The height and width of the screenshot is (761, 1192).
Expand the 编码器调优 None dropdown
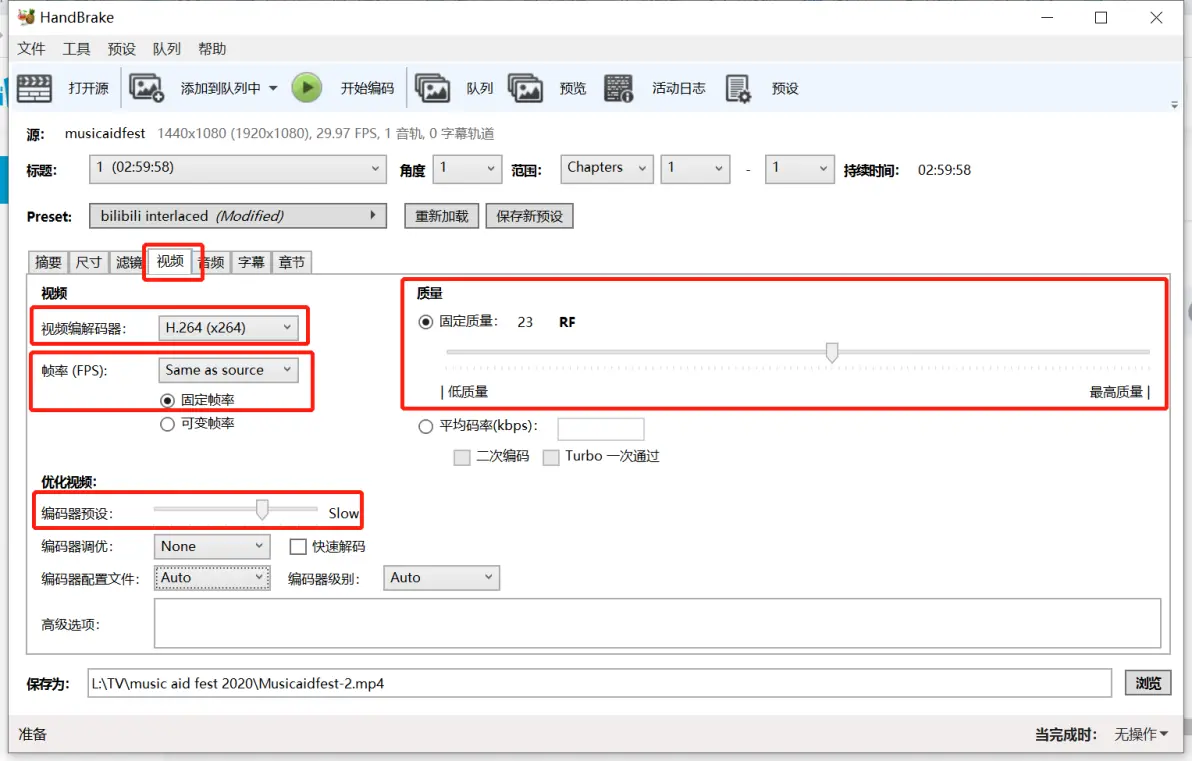tap(212, 547)
